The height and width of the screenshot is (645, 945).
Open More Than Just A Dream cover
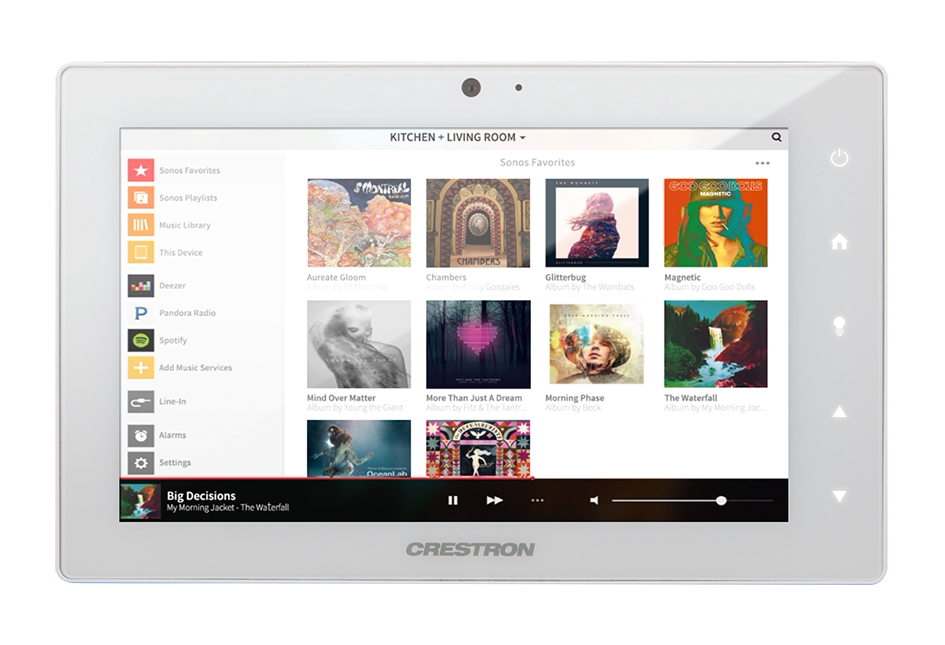479,344
